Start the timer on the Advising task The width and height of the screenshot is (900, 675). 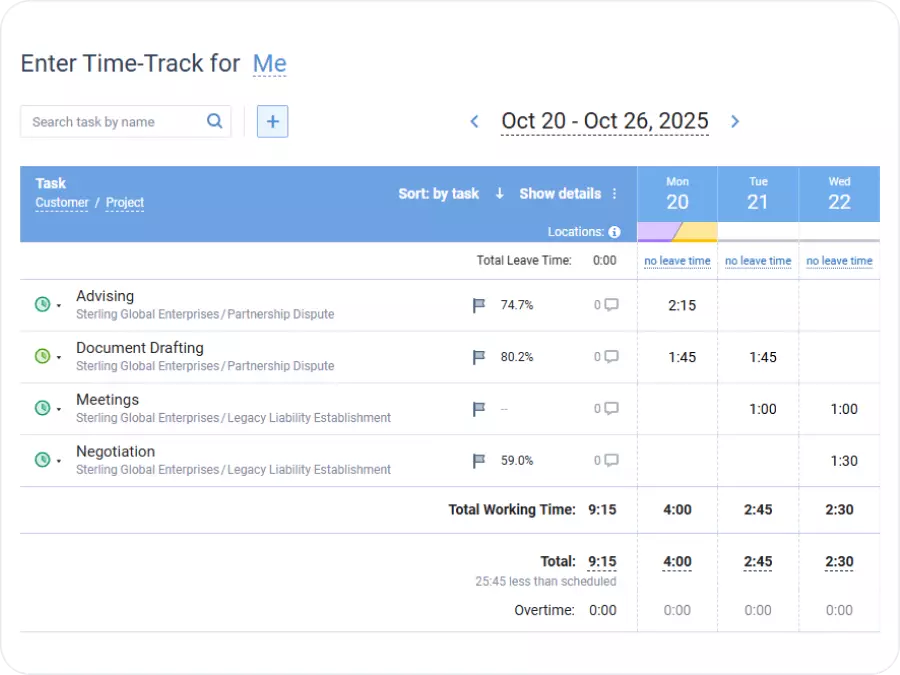(40, 305)
